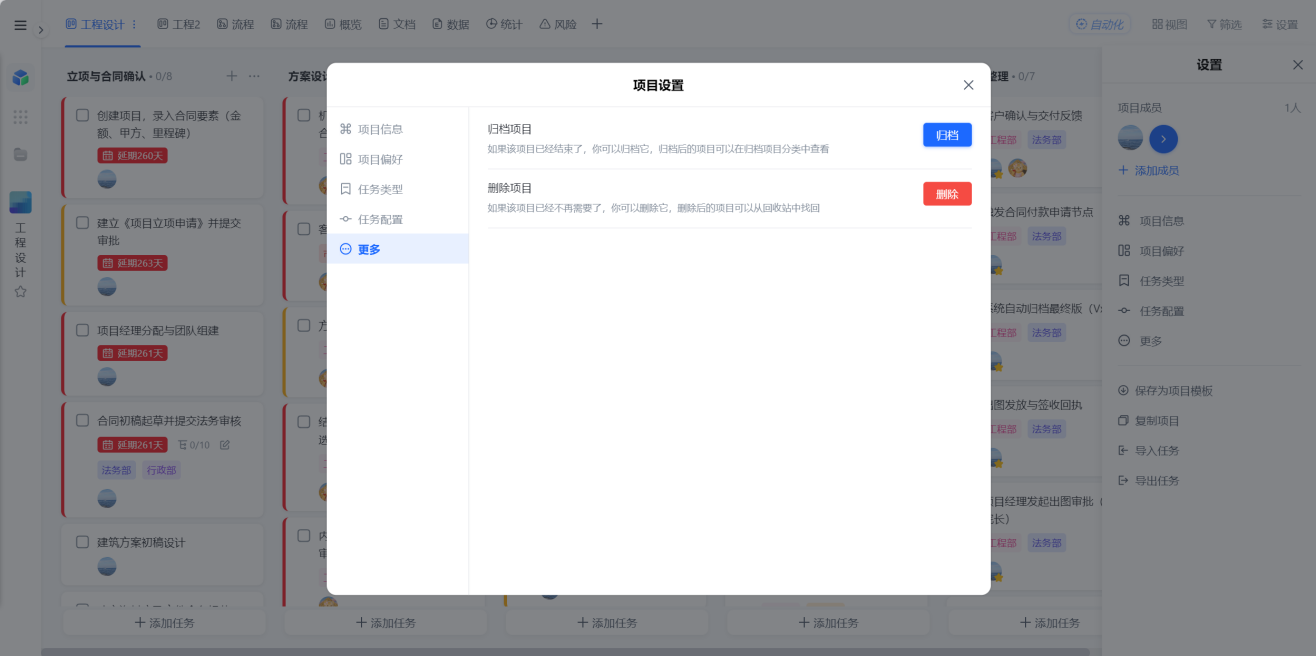Check the 项目经理分配与团队组建 task
Viewport: 1316px width, 656px height.
pyautogui.click(x=83, y=330)
